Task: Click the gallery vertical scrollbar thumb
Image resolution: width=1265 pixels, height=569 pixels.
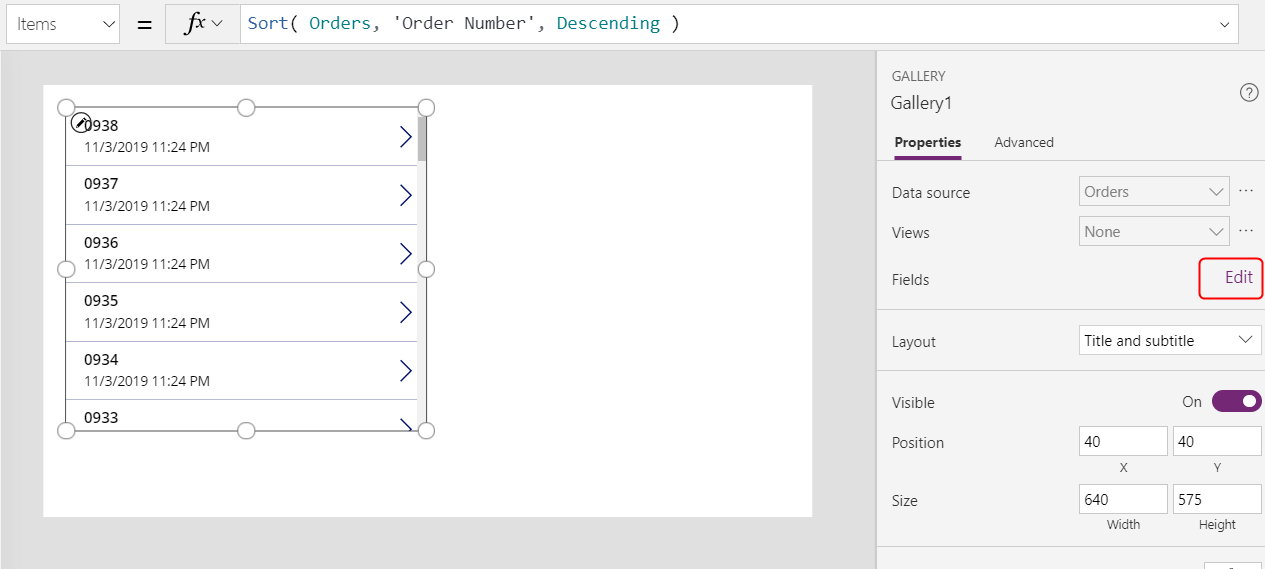Action: [422, 138]
